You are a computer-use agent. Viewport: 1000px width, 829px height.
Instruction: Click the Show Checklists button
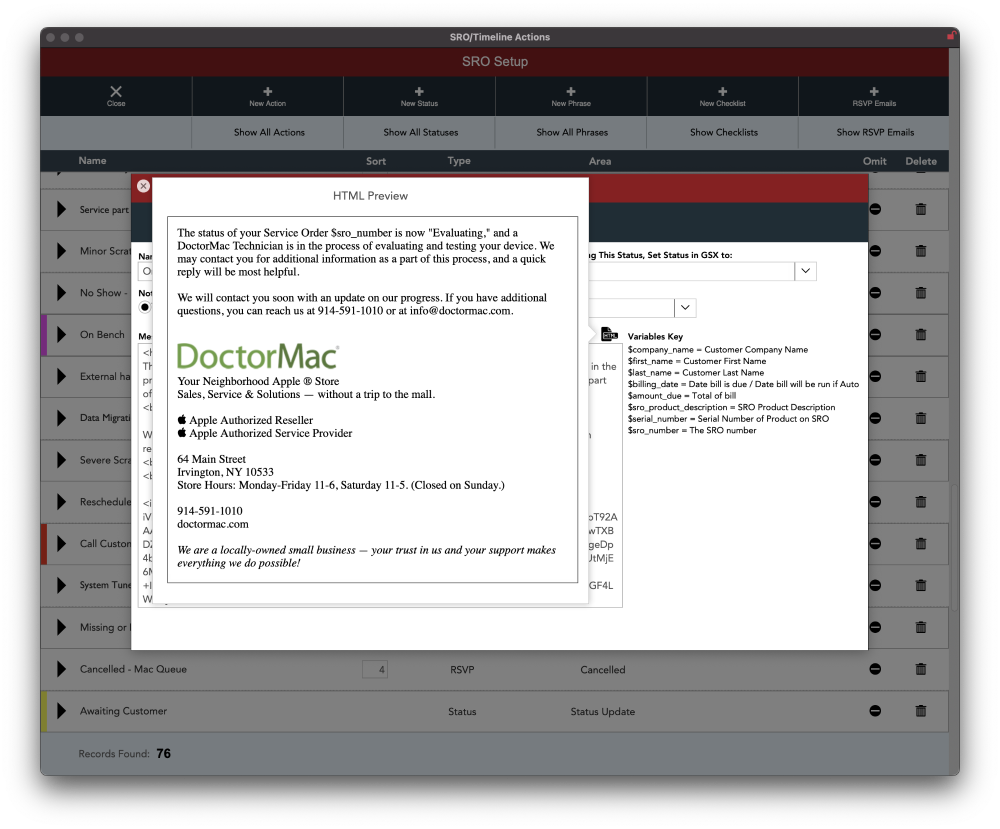pyautogui.click(x=723, y=132)
